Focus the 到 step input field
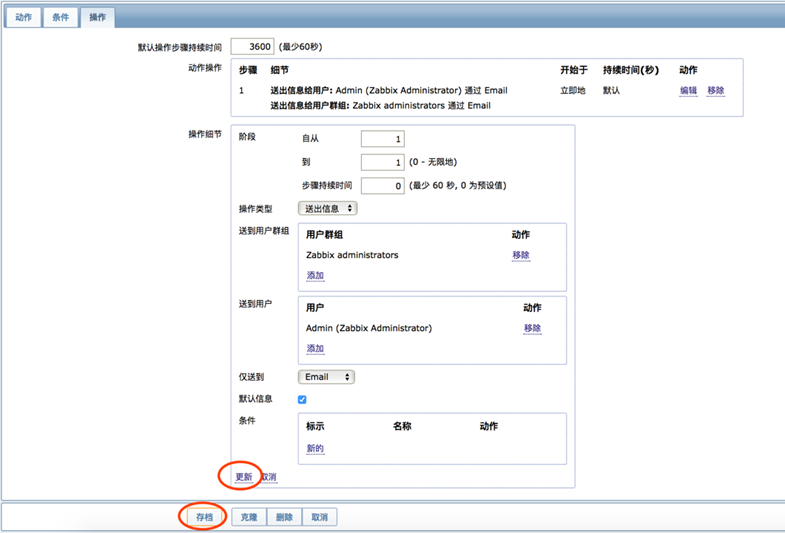The image size is (785, 533). 382,162
